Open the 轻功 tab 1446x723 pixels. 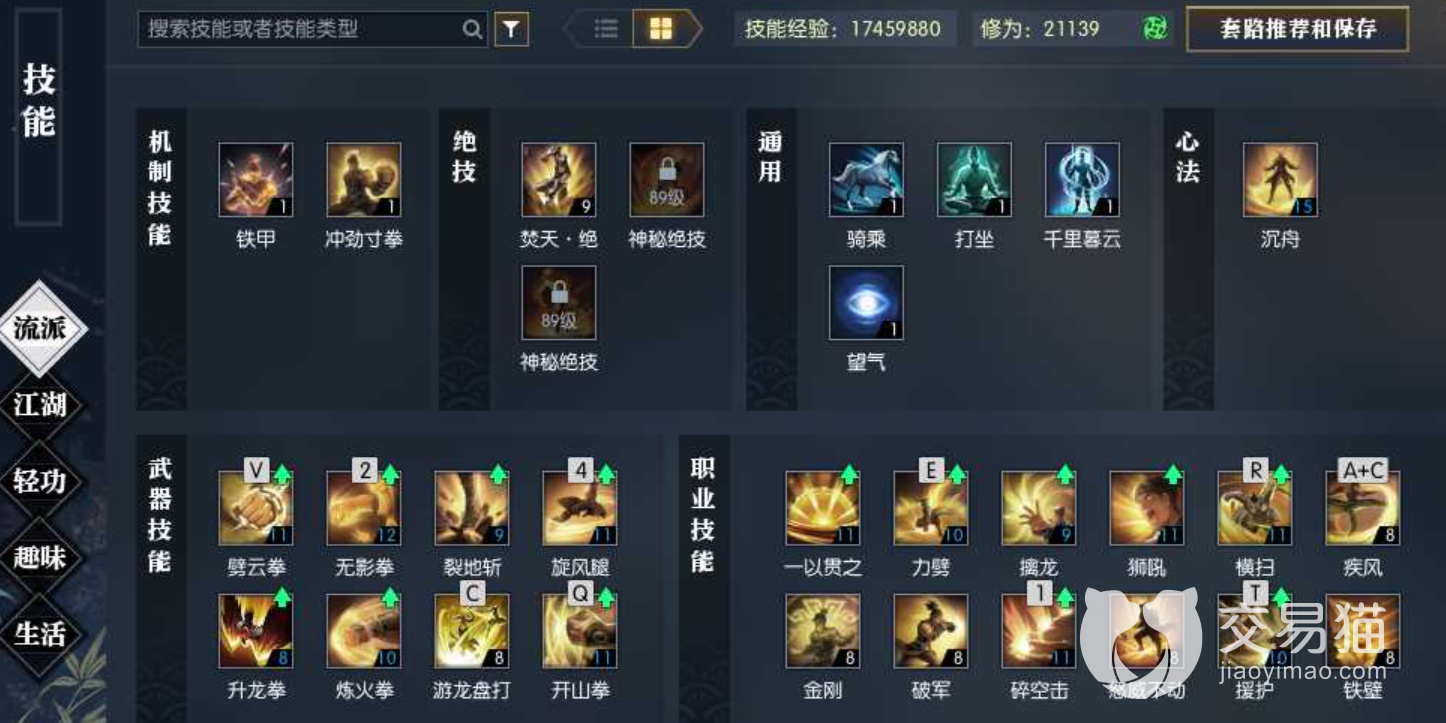(41, 481)
